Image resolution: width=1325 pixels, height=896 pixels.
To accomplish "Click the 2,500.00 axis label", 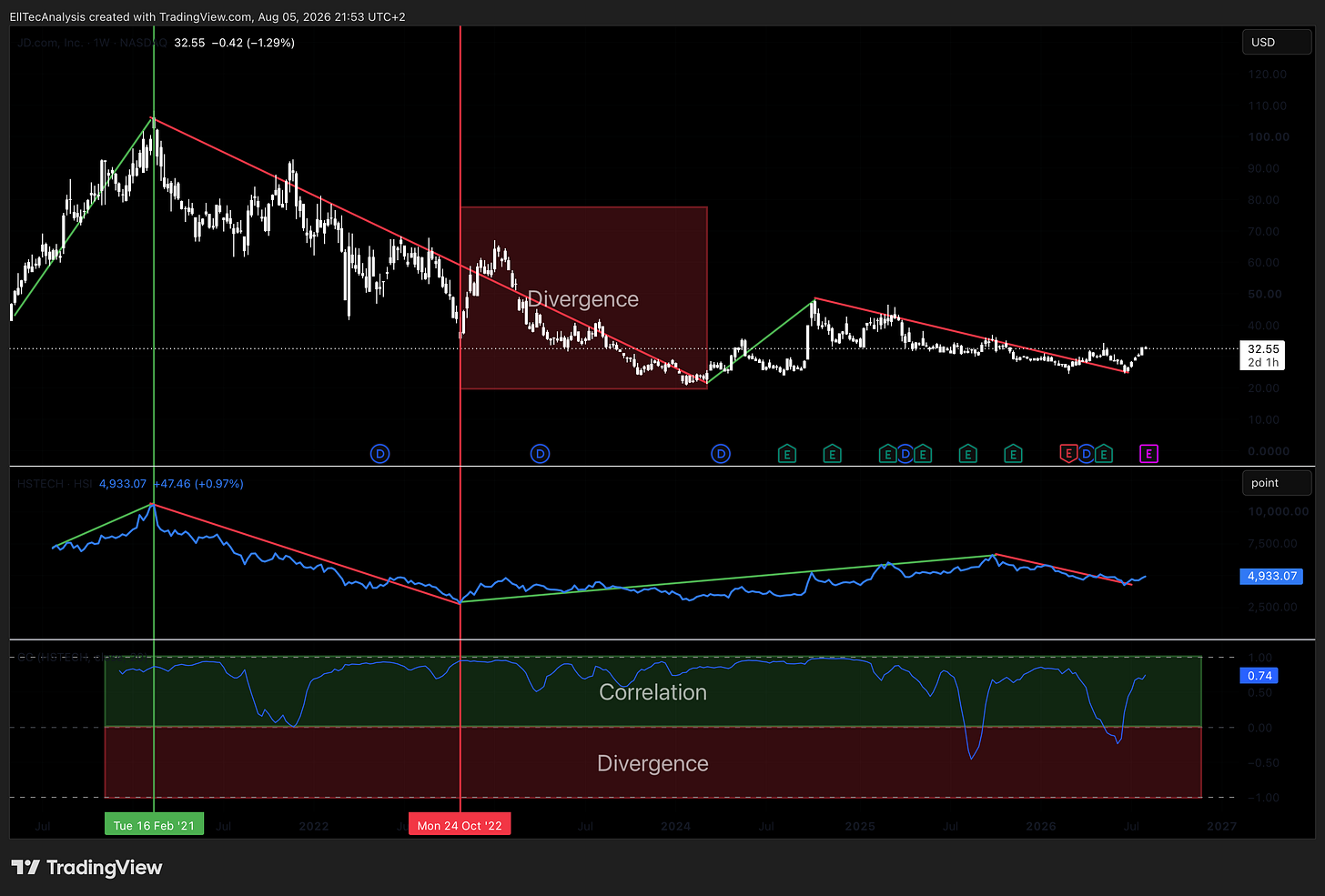I will click(1273, 607).
